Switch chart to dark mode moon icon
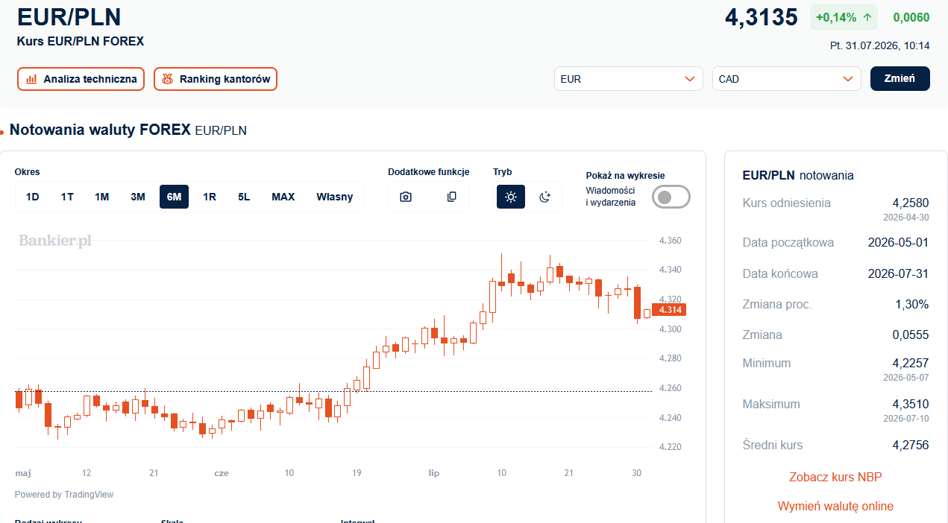This screenshot has height=523, width=948. point(545,197)
